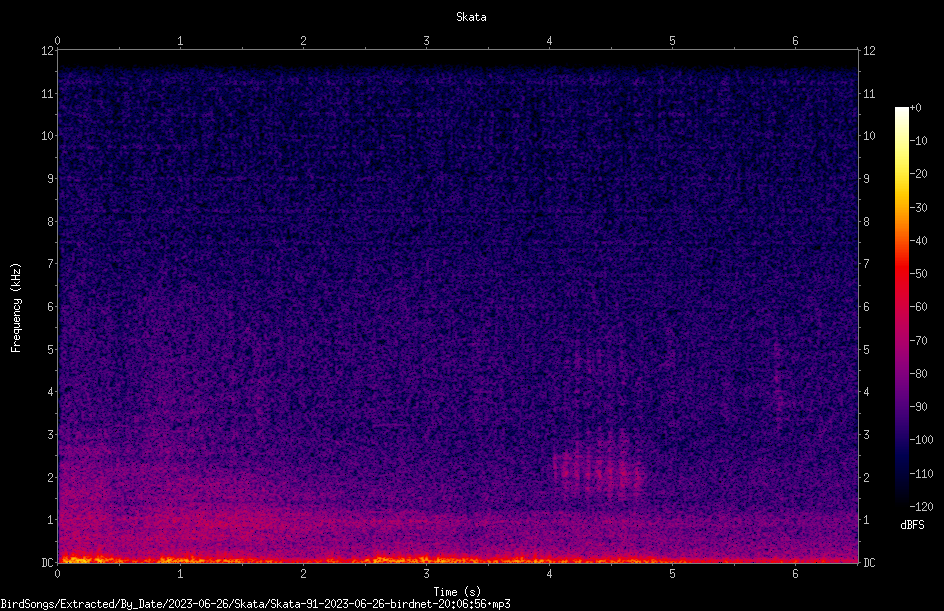Click the "DC" label on the left frequency axis

coord(47,563)
